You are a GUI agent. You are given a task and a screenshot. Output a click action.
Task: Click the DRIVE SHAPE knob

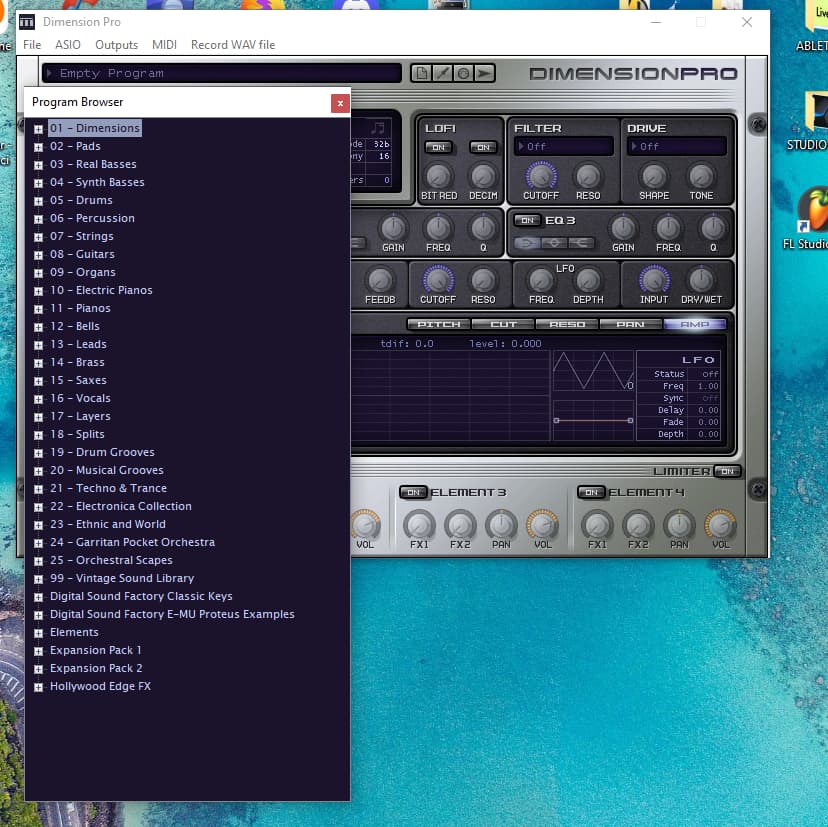[x=654, y=176]
